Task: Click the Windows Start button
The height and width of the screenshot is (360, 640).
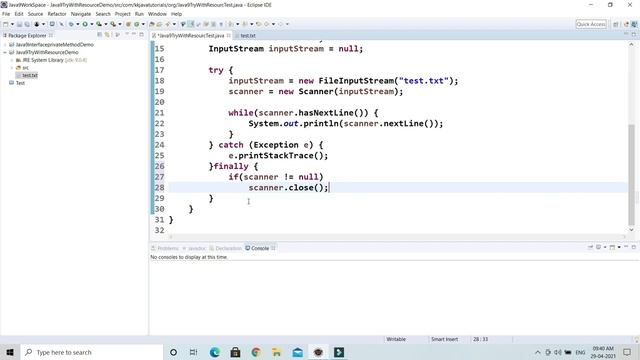Action: click(x=10, y=352)
